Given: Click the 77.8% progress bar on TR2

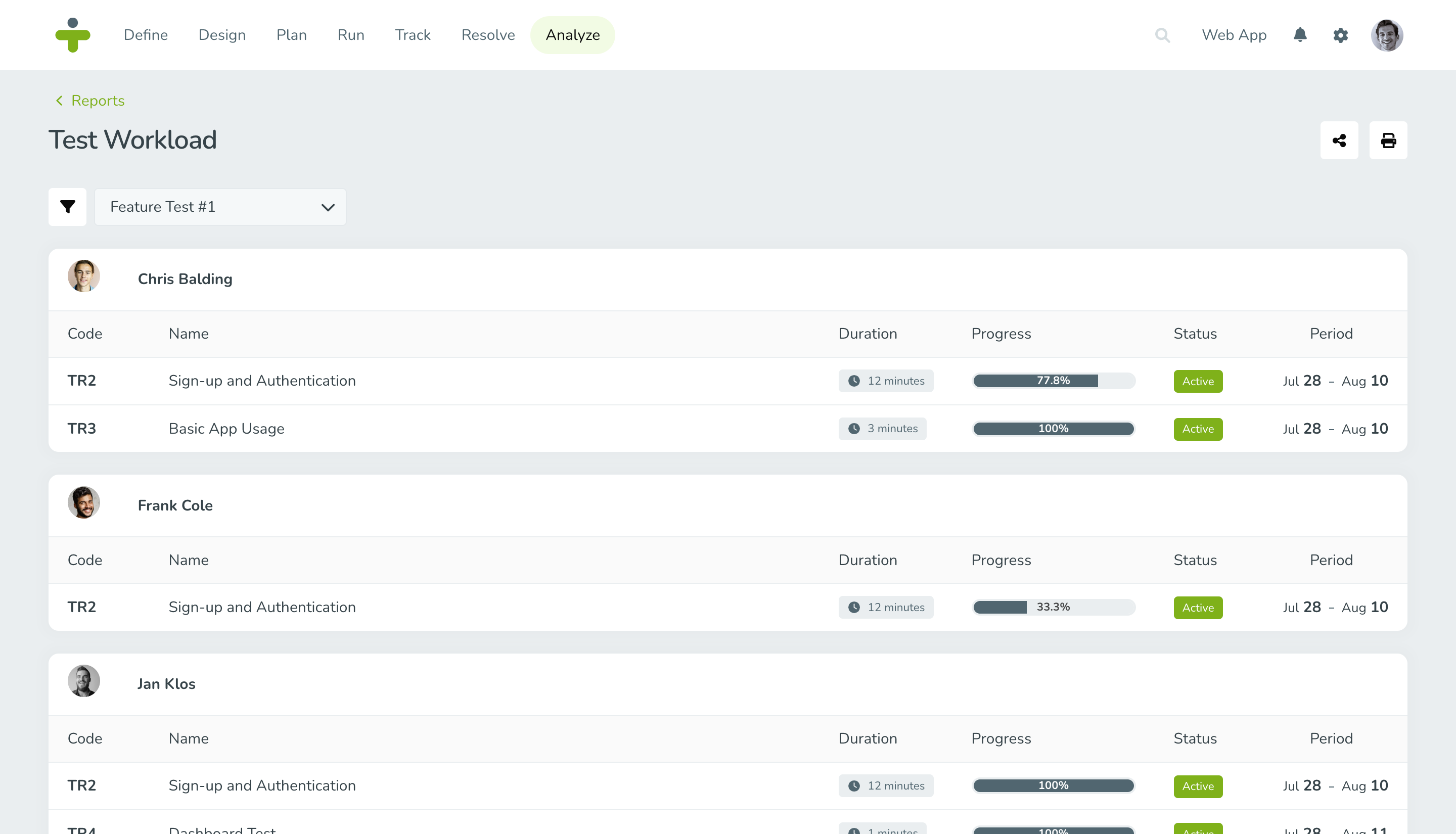Looking at the screenshot, I should (x=1054, y=380).
